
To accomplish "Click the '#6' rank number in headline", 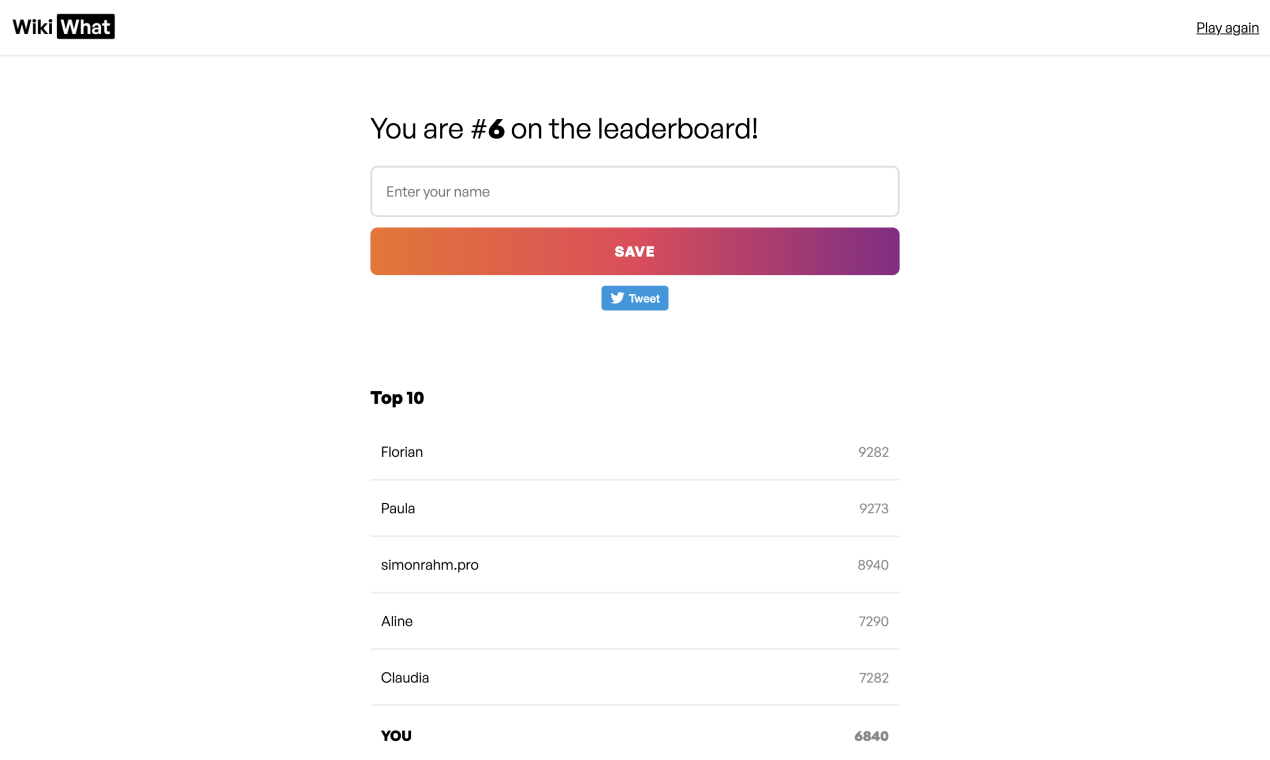I will (493, 128).
